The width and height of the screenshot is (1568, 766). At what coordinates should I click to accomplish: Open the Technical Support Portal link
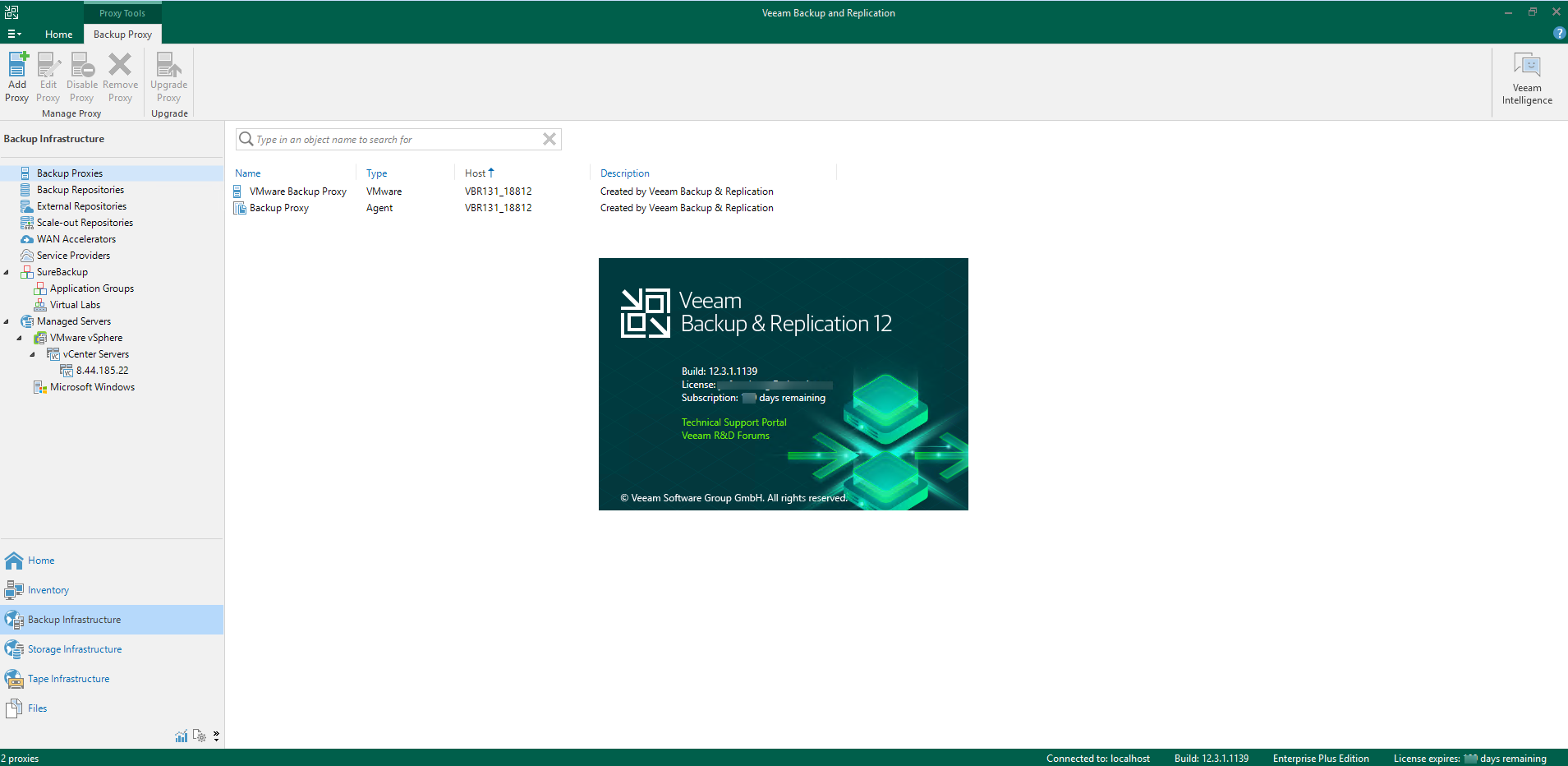[x=734, y=422]
